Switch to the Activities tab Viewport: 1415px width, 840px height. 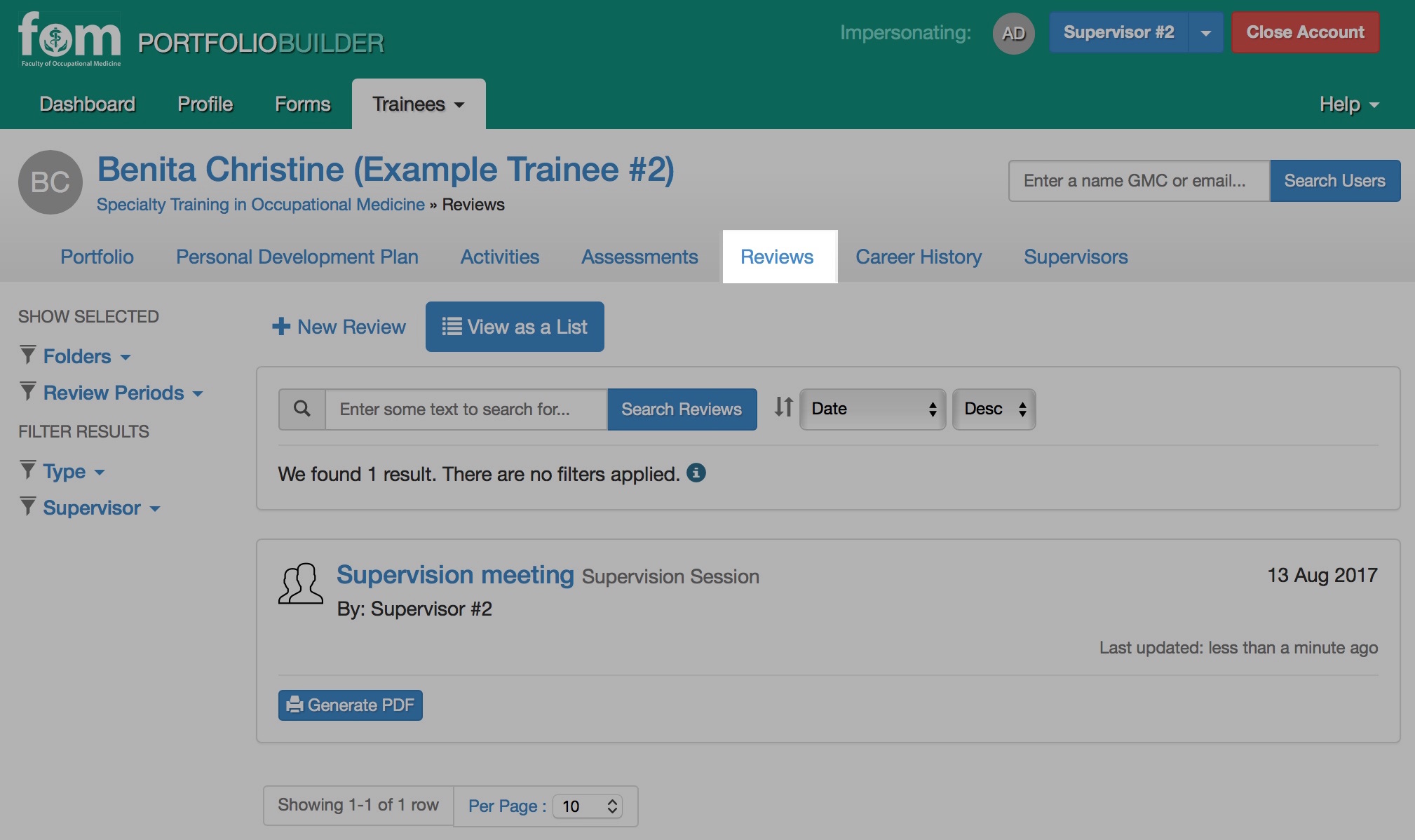[x=500, y=257]
